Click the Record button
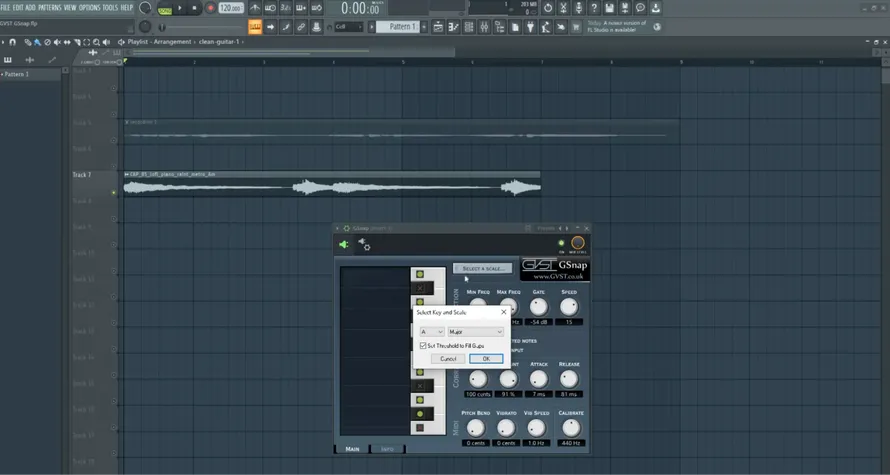 [210, 8]
